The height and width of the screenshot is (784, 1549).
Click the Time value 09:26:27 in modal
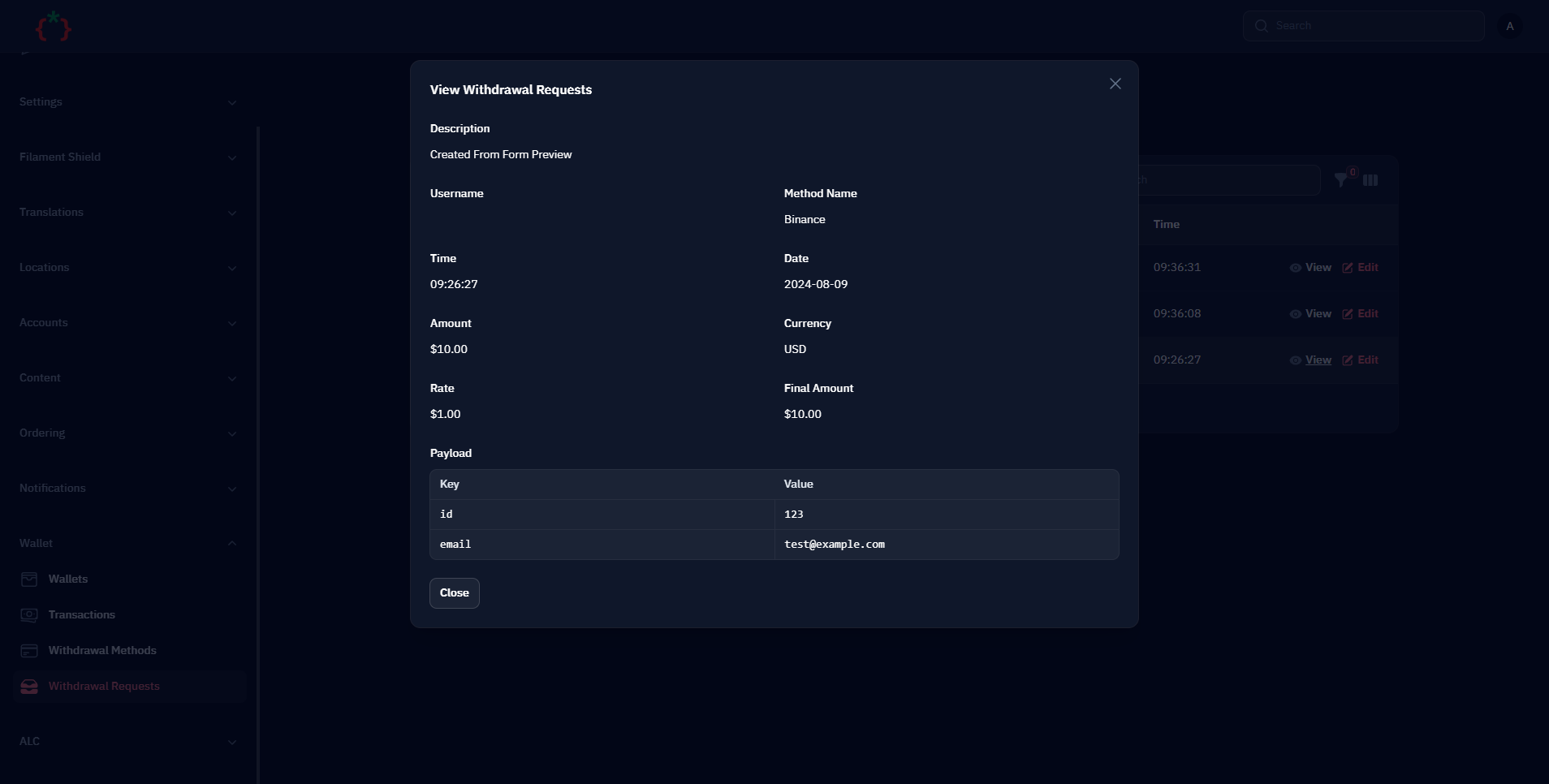tap(454, 285)
